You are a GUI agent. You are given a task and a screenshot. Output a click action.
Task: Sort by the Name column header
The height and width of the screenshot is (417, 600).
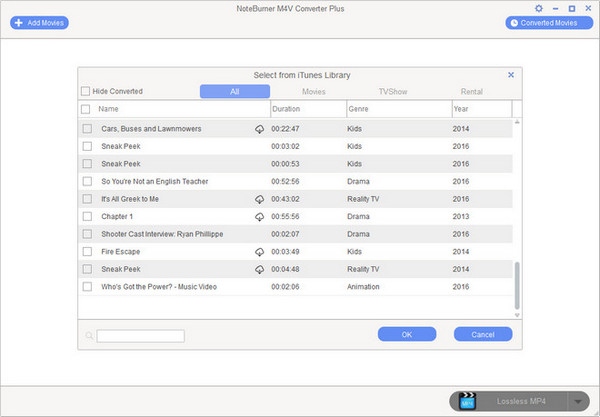click(108, 109)
